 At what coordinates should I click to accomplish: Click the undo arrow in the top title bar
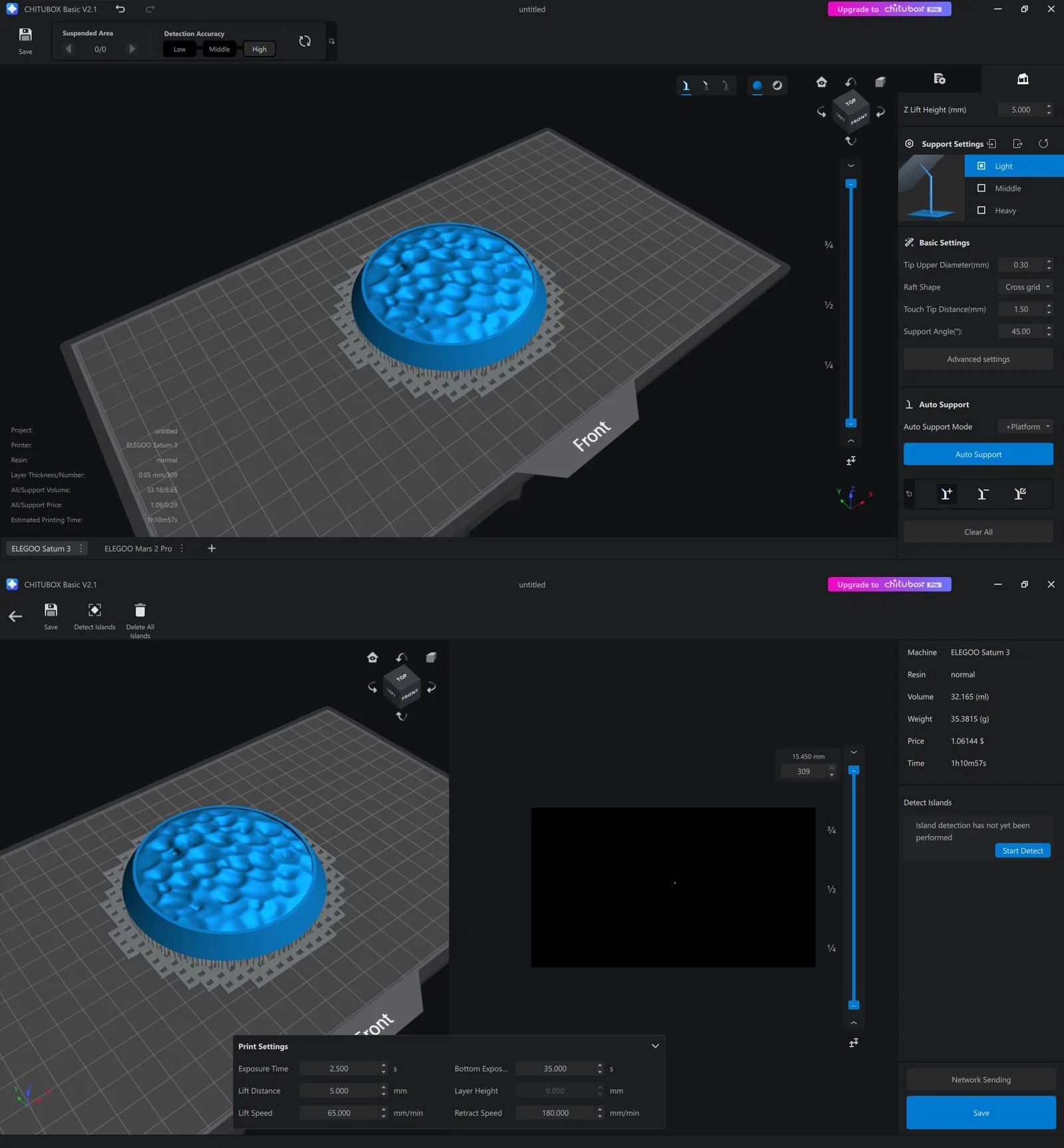pyautogui.click(x=120, y=9)
